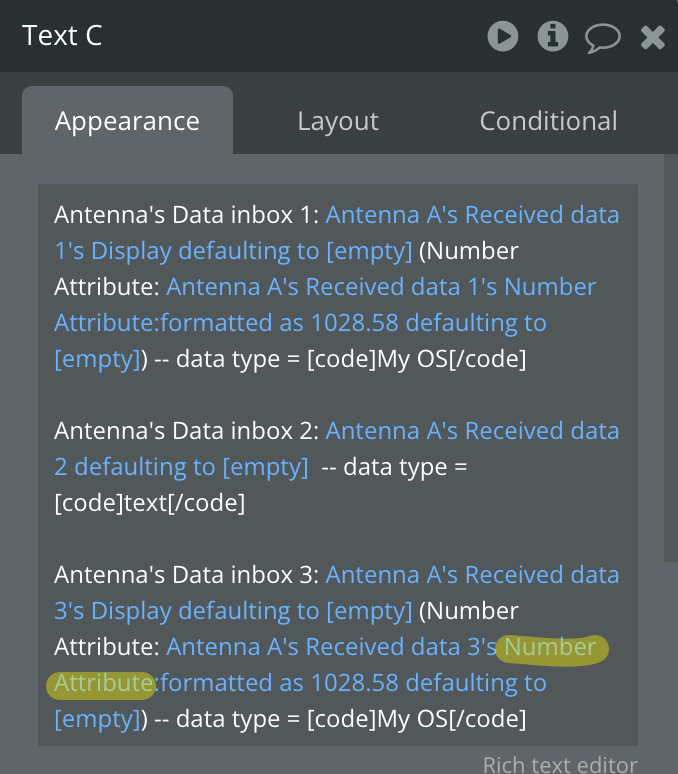Click the play icon in the header
This screenshot has width=678, height=774.
click(x=502, y=37)
